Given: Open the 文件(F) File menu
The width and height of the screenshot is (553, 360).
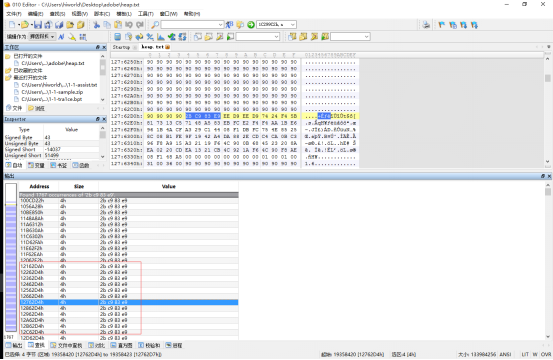Looking at the screenshot, I should pos(14,14).
